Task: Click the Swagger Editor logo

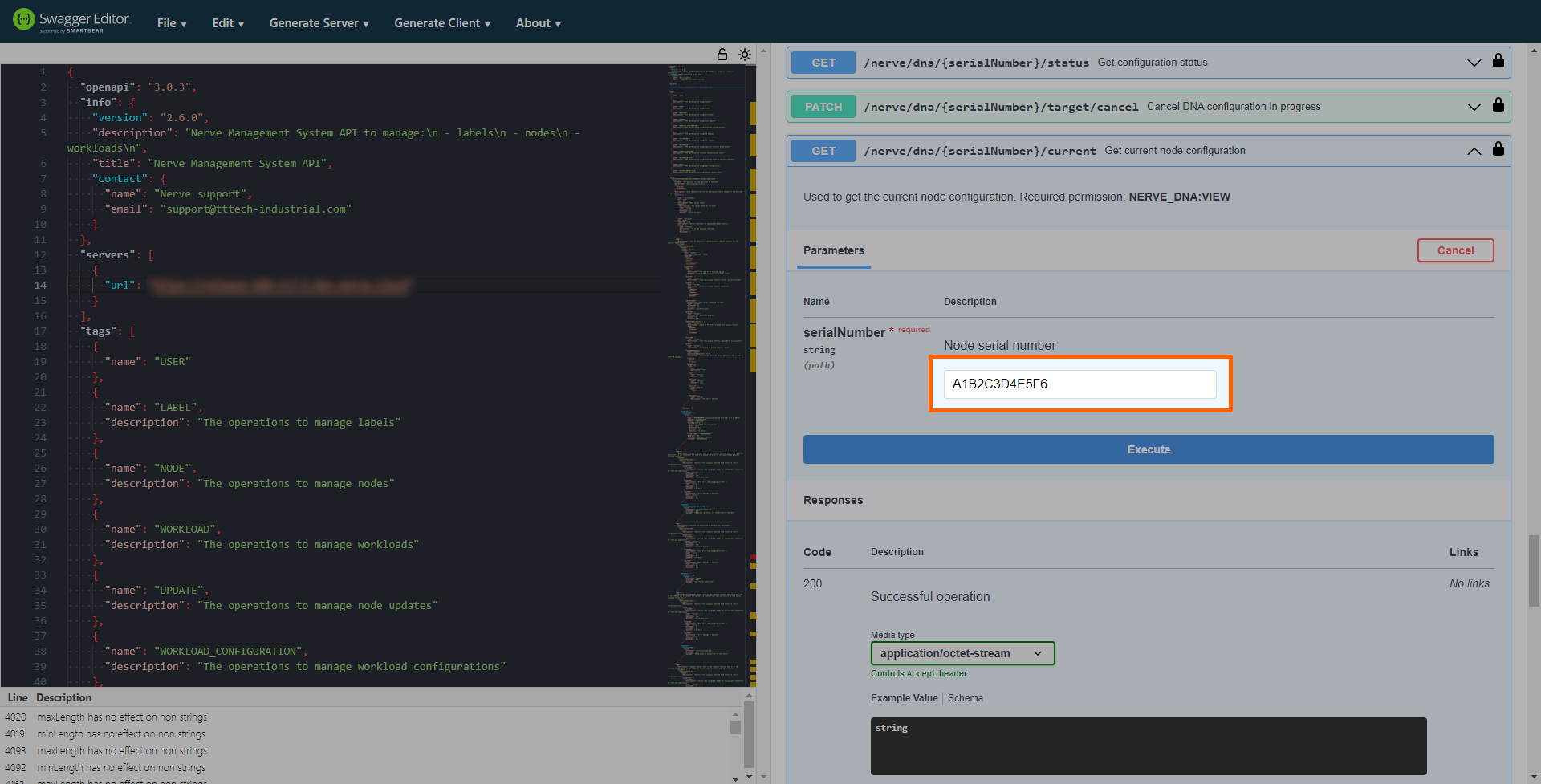Action: [x=71, y=21]
